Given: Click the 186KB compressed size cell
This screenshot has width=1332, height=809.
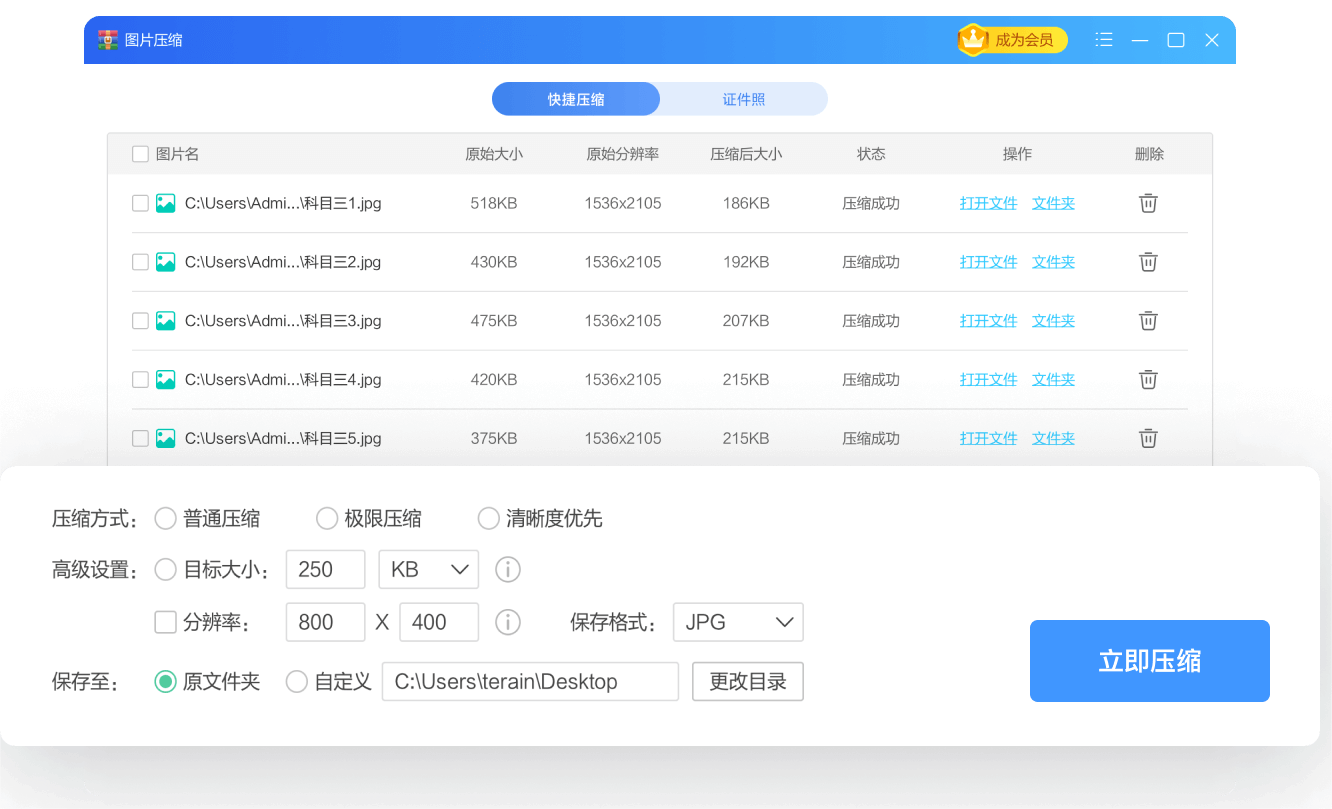Looking at the screenshot, I should click(746, 203).
